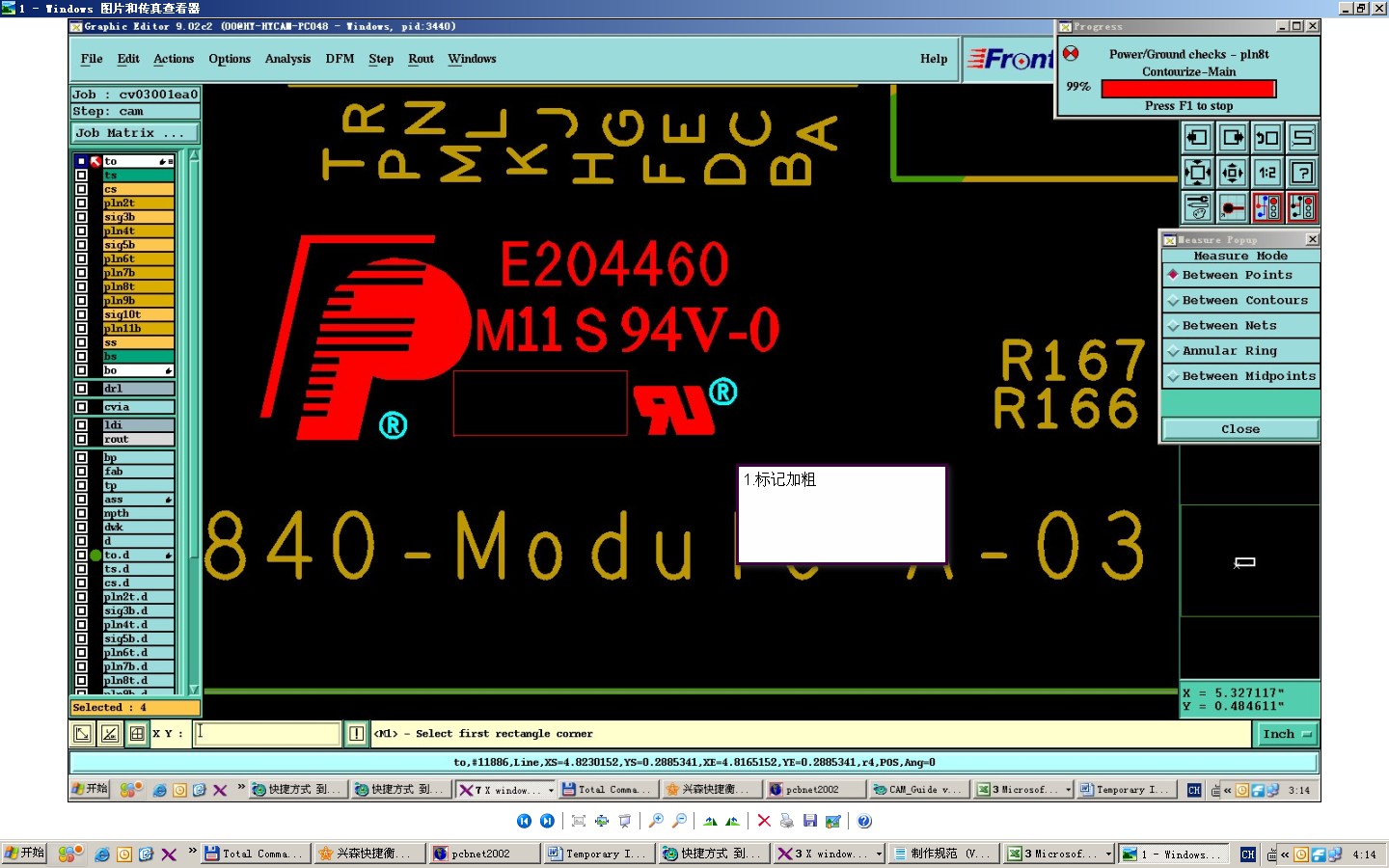Toggle the visibility box for layer pln6t
Viewport: 1389px width, 868px height.
click(82, 258)
